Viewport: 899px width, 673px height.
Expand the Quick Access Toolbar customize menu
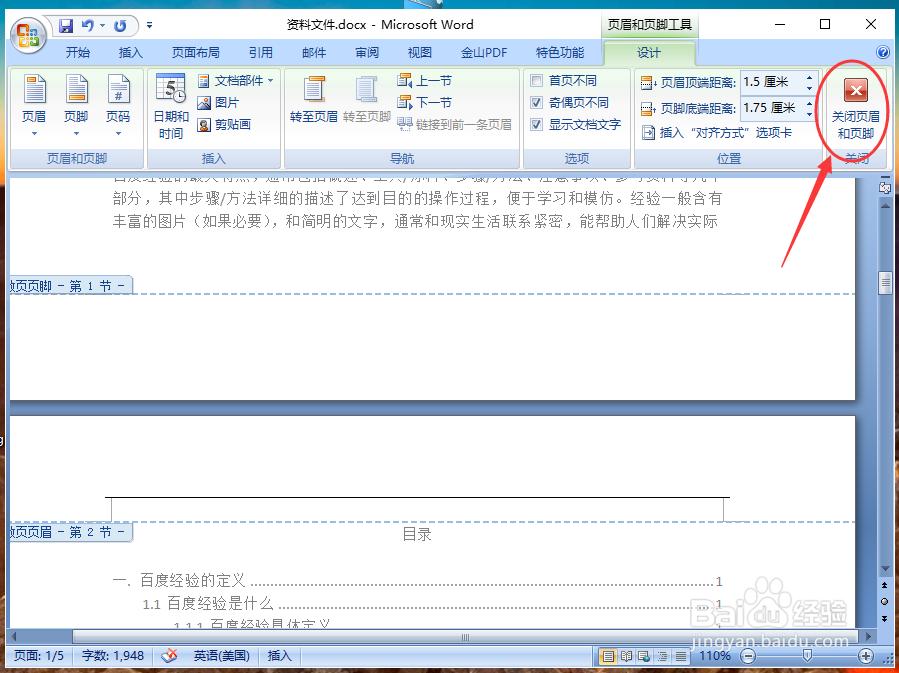tap(148, 25)
